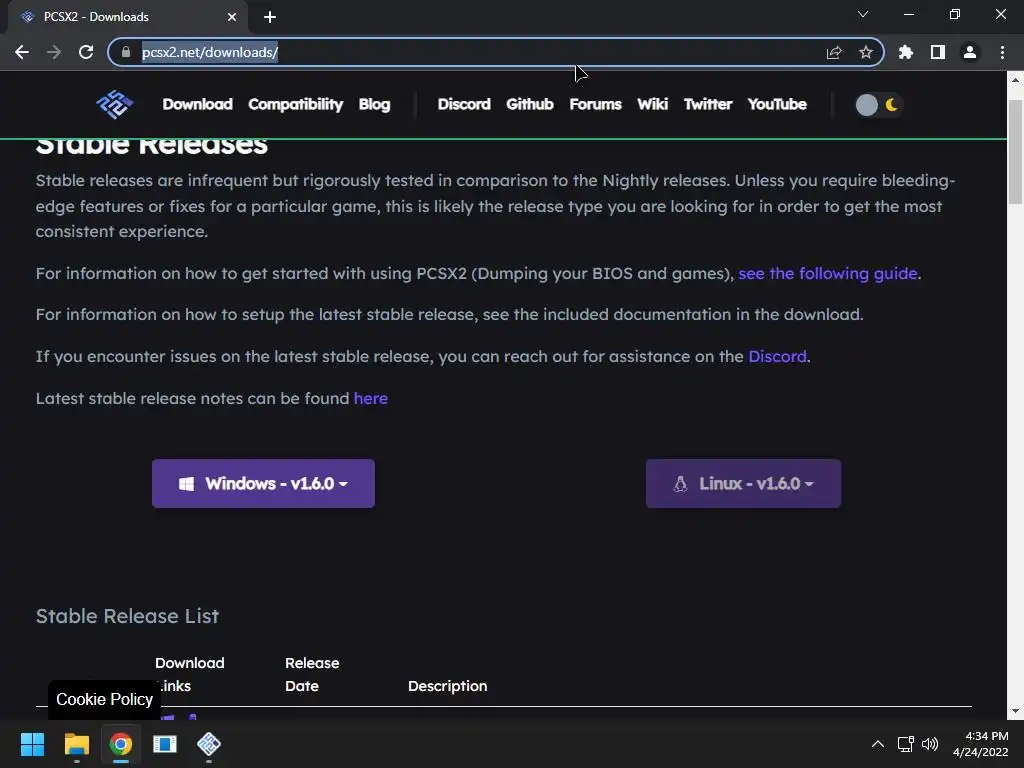
Task: Open the YouTube nav link
Action: coord(777,104)
